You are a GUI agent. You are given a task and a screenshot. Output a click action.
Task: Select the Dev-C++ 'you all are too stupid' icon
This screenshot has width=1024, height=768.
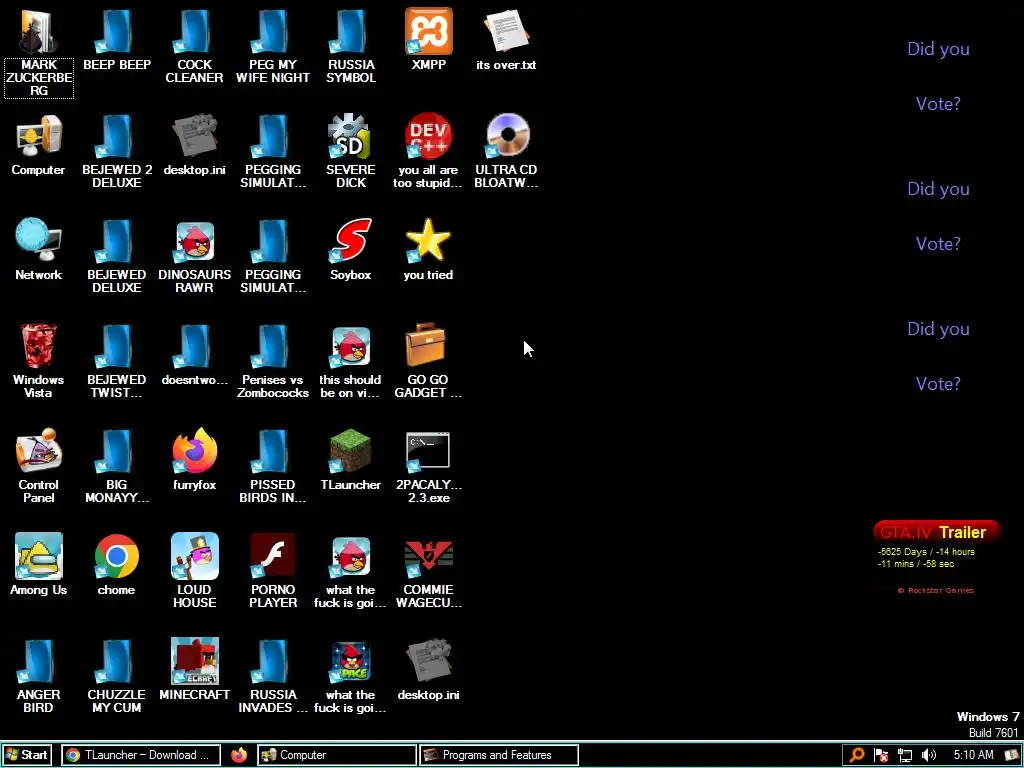point(428,137)
